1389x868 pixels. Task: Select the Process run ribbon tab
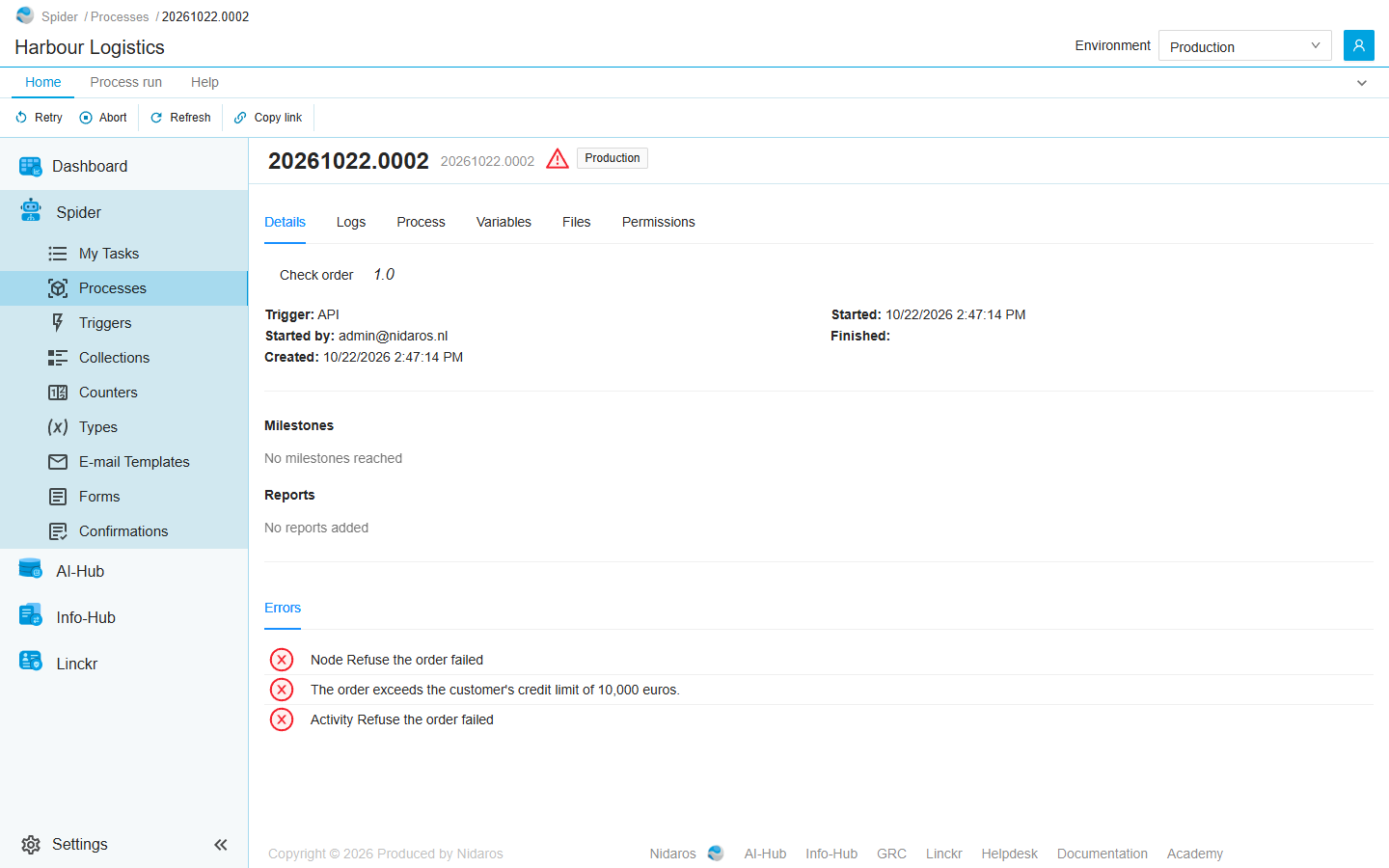126,82
